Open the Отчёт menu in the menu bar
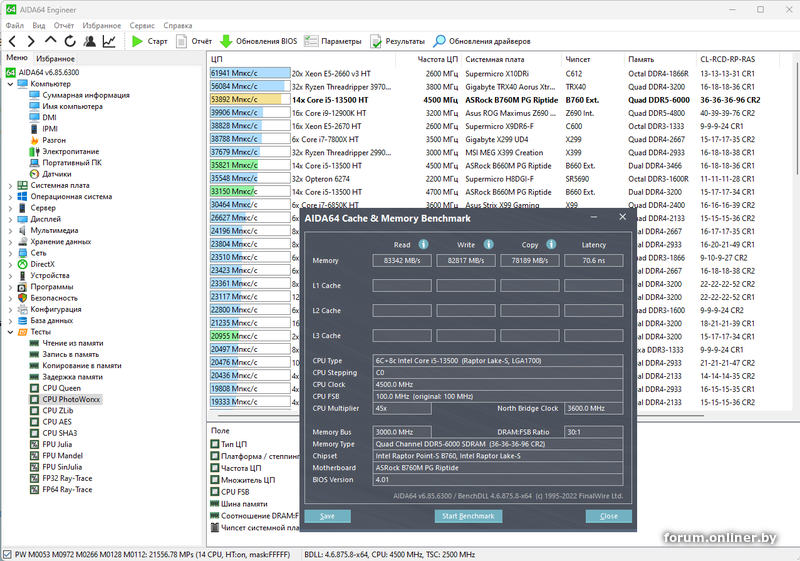 point(64,26)
